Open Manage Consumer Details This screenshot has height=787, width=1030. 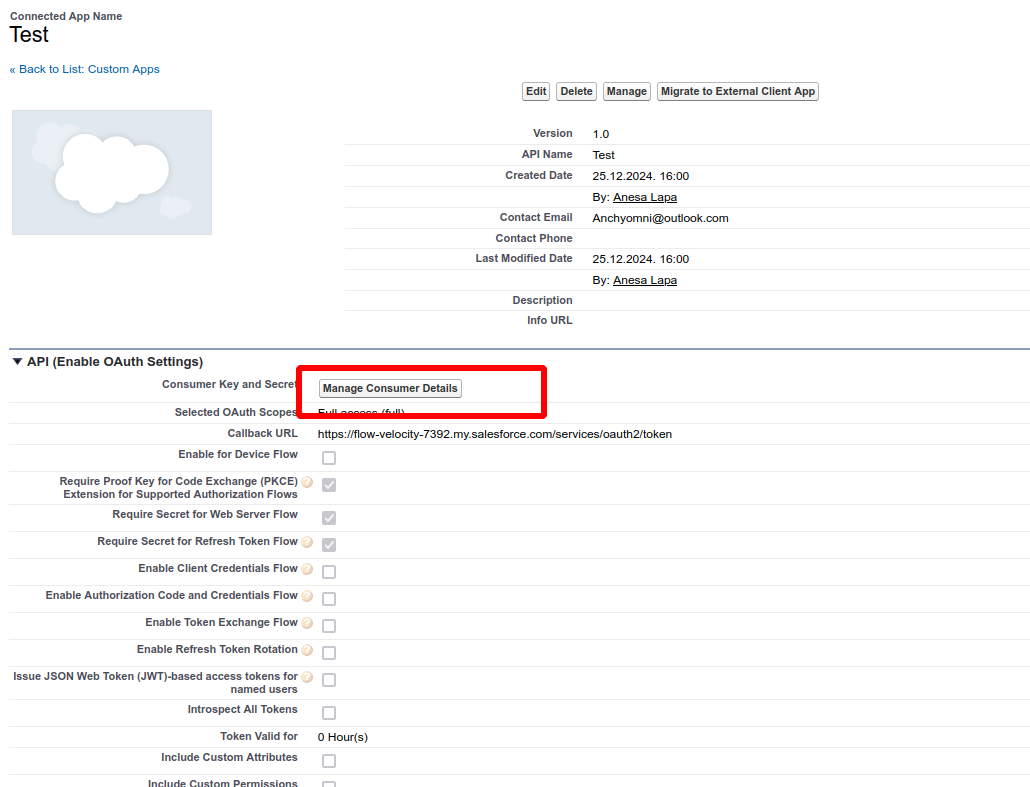[x=390, y=388]
